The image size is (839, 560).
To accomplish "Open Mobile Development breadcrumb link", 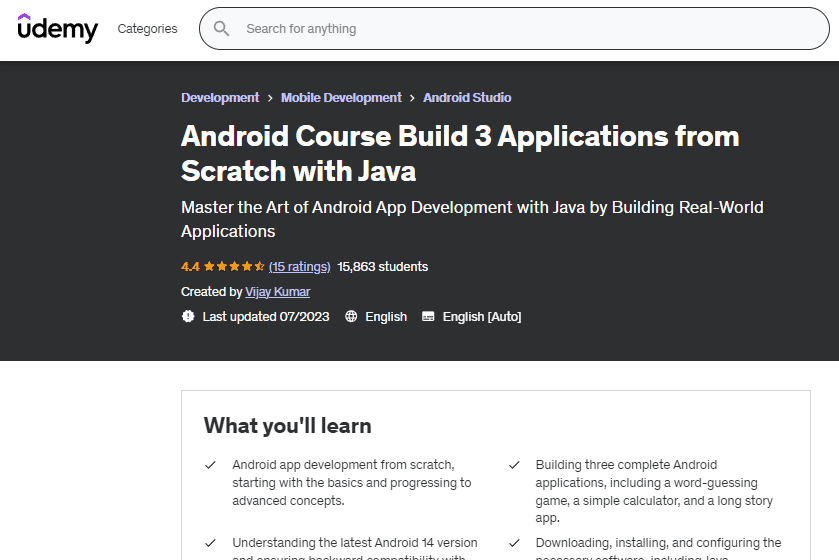I will point(341,98).
